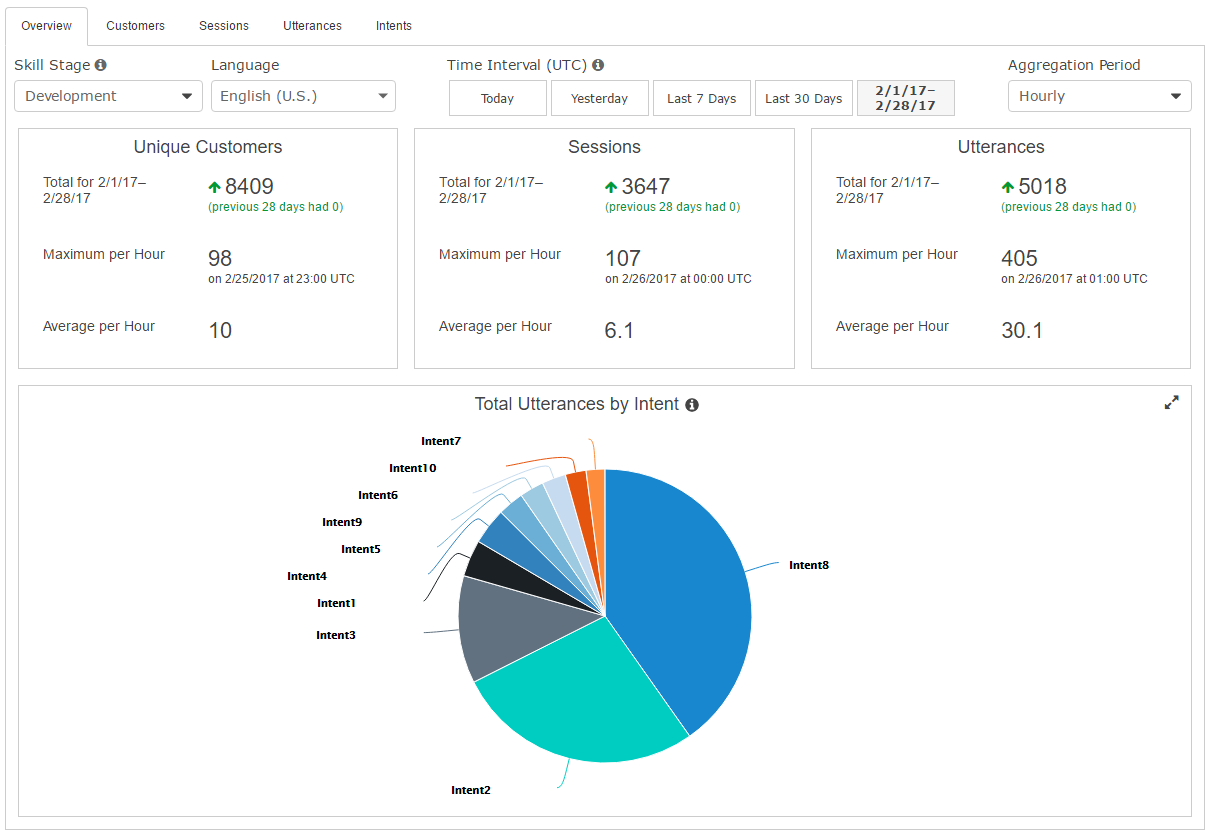
Task: Select the 2/1/17–2/28/17 date range
Action: (x=905, y=97)
